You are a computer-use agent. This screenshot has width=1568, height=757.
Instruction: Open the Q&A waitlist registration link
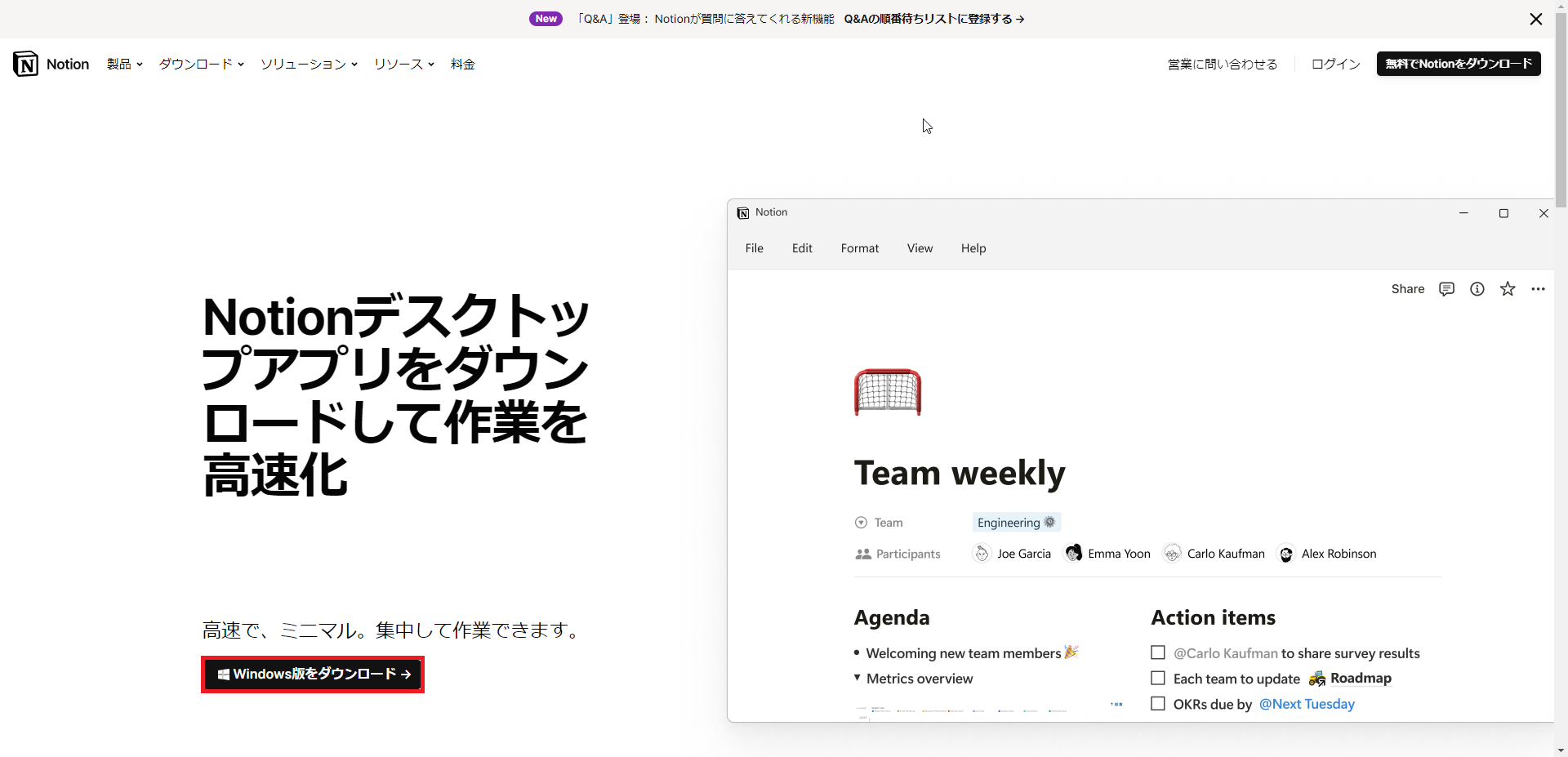coord(934,19)
